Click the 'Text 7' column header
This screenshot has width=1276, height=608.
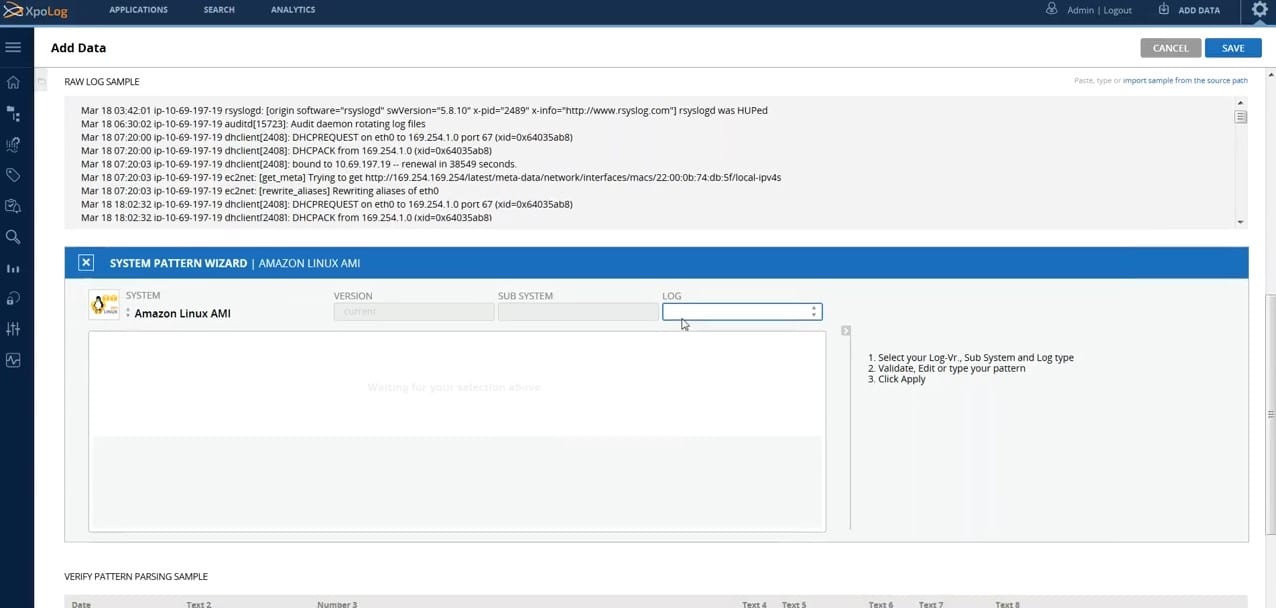pyautogui.click(x=931, y=604)
